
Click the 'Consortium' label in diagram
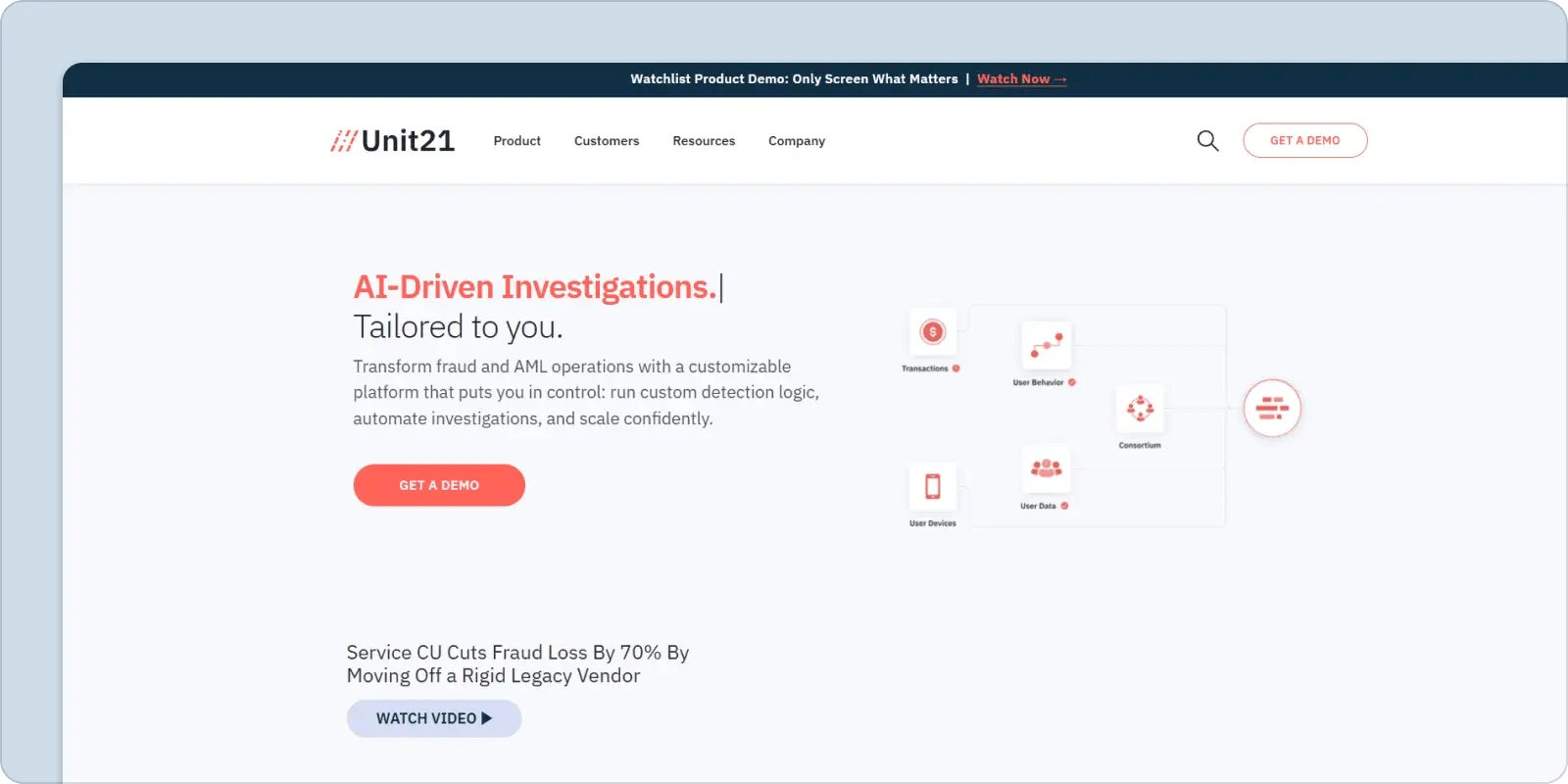click(1140, 445)
